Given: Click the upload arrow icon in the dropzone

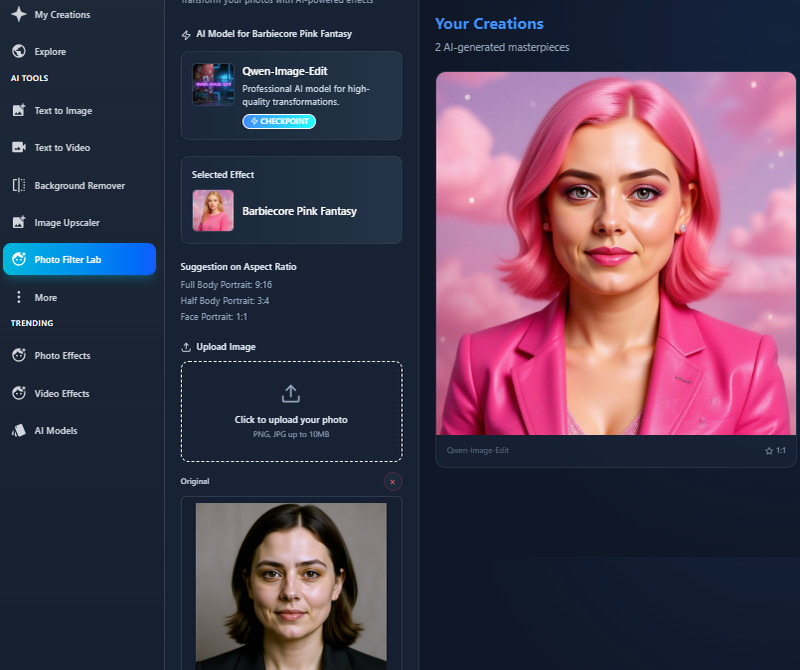Looking at the screenshot, I should pyautogui.click(x=291, y=393).
